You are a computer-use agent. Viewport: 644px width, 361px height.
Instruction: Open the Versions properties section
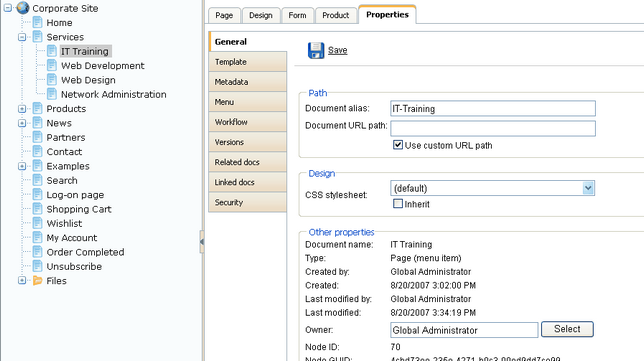[248, 143]
